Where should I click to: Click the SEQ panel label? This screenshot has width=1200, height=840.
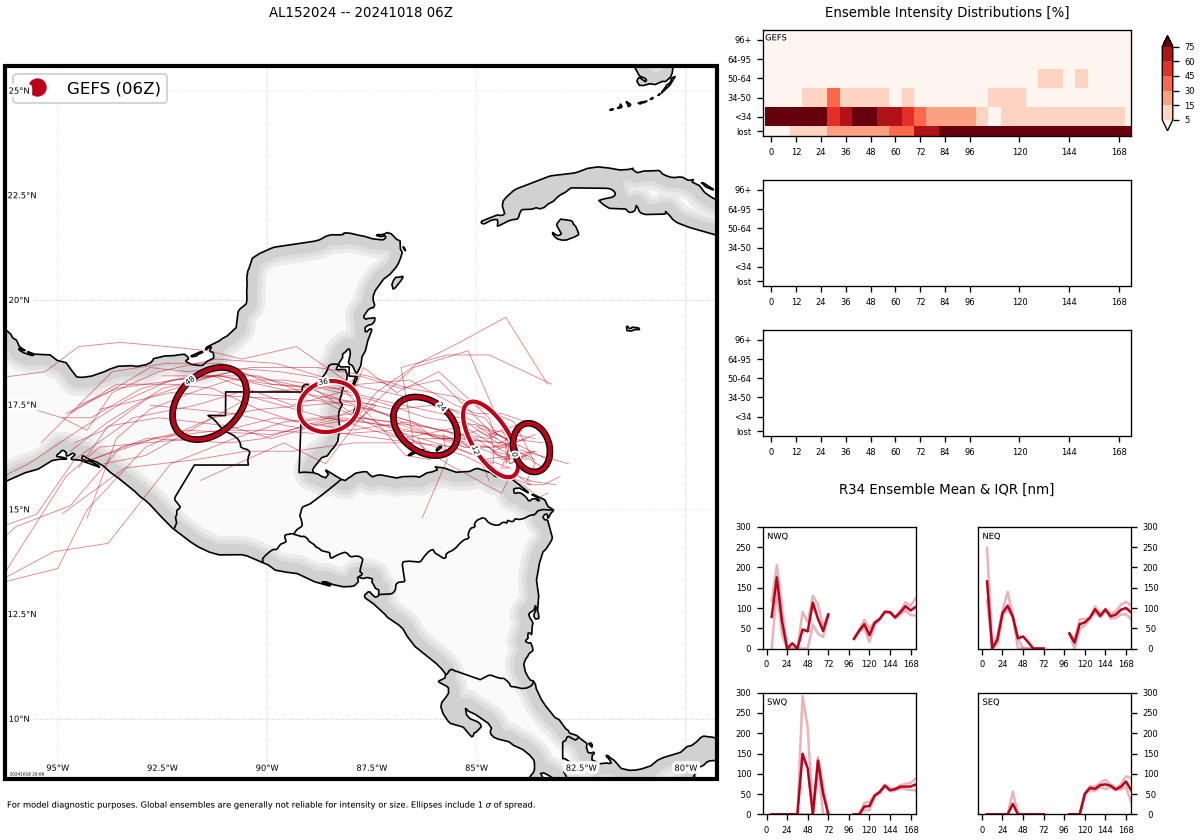(991, 702)
